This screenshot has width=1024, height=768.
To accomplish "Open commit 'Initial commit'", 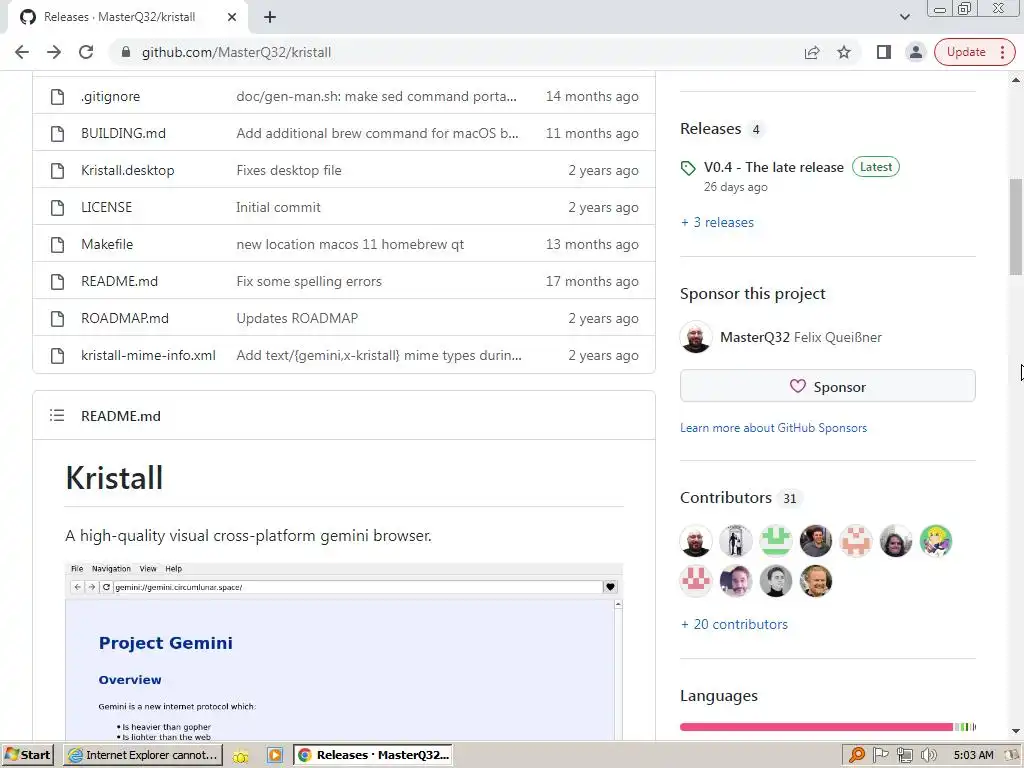I will 278,208.
